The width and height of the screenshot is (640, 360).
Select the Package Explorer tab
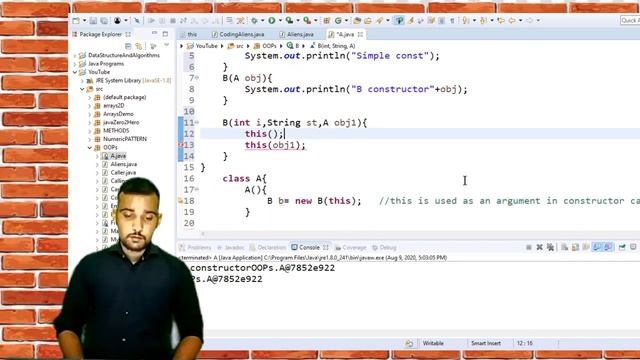click(101, 34)
